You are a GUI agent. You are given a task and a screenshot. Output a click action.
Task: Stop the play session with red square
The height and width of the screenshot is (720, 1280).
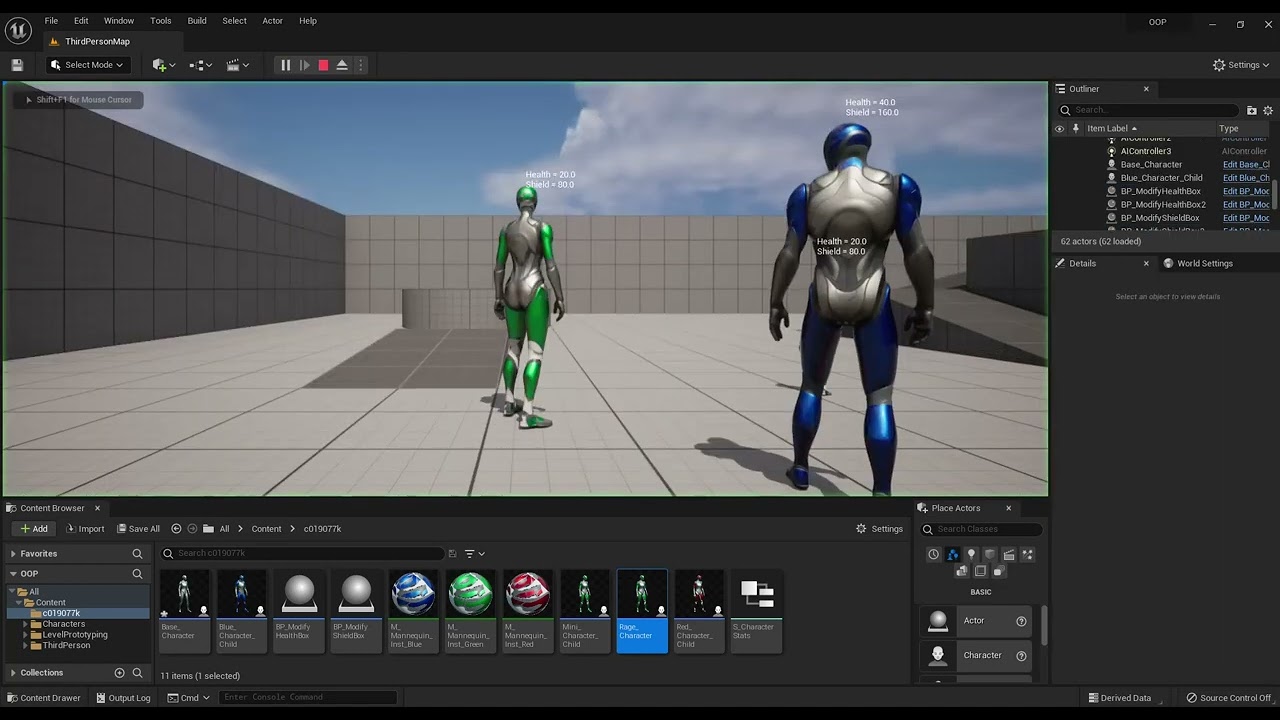pyautogui.click(x=323, y=65)
